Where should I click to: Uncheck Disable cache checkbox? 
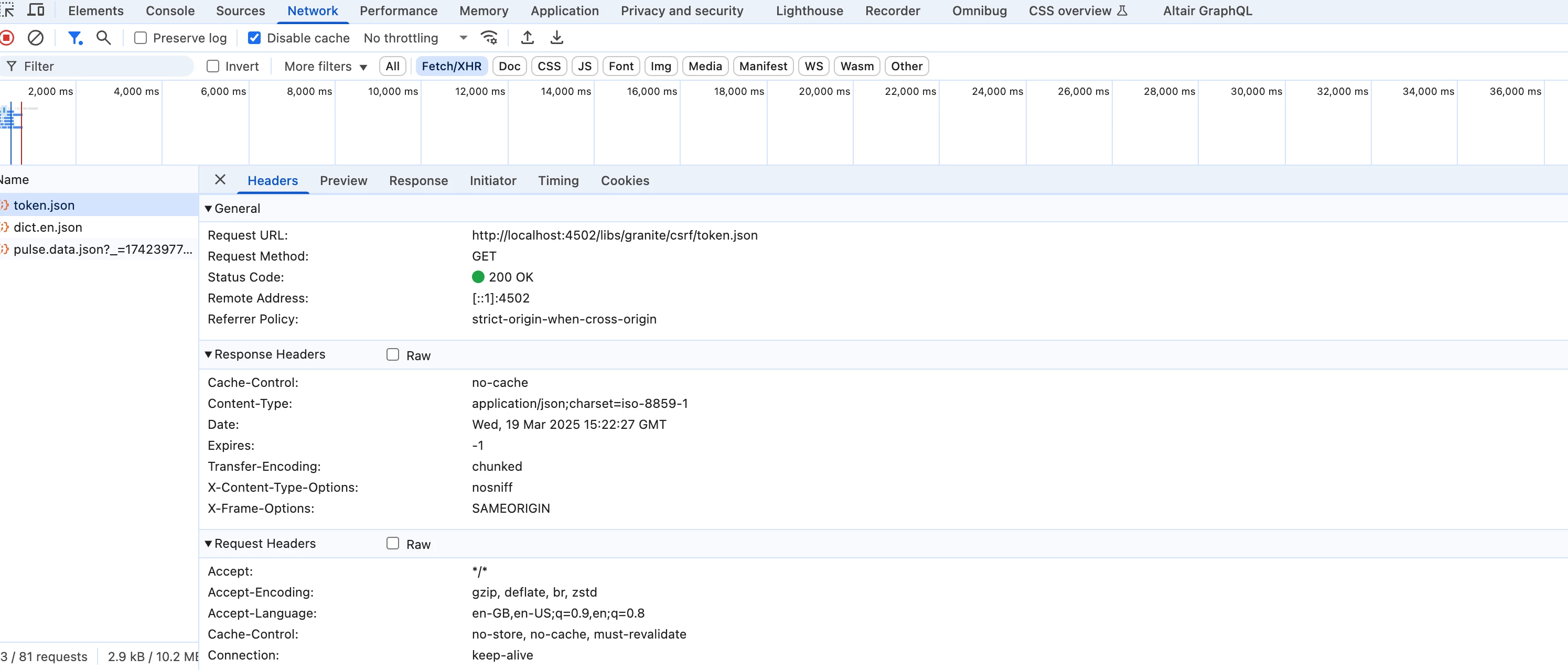coord(254,38)
